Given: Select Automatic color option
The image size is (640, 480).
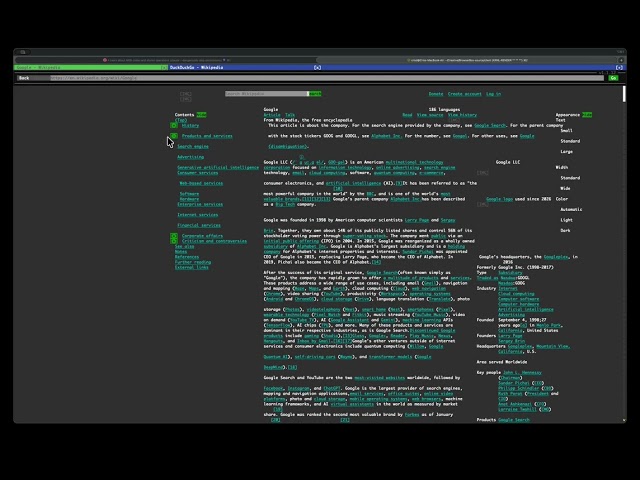Looking at the screenshot, I should [x=571, y=209].
